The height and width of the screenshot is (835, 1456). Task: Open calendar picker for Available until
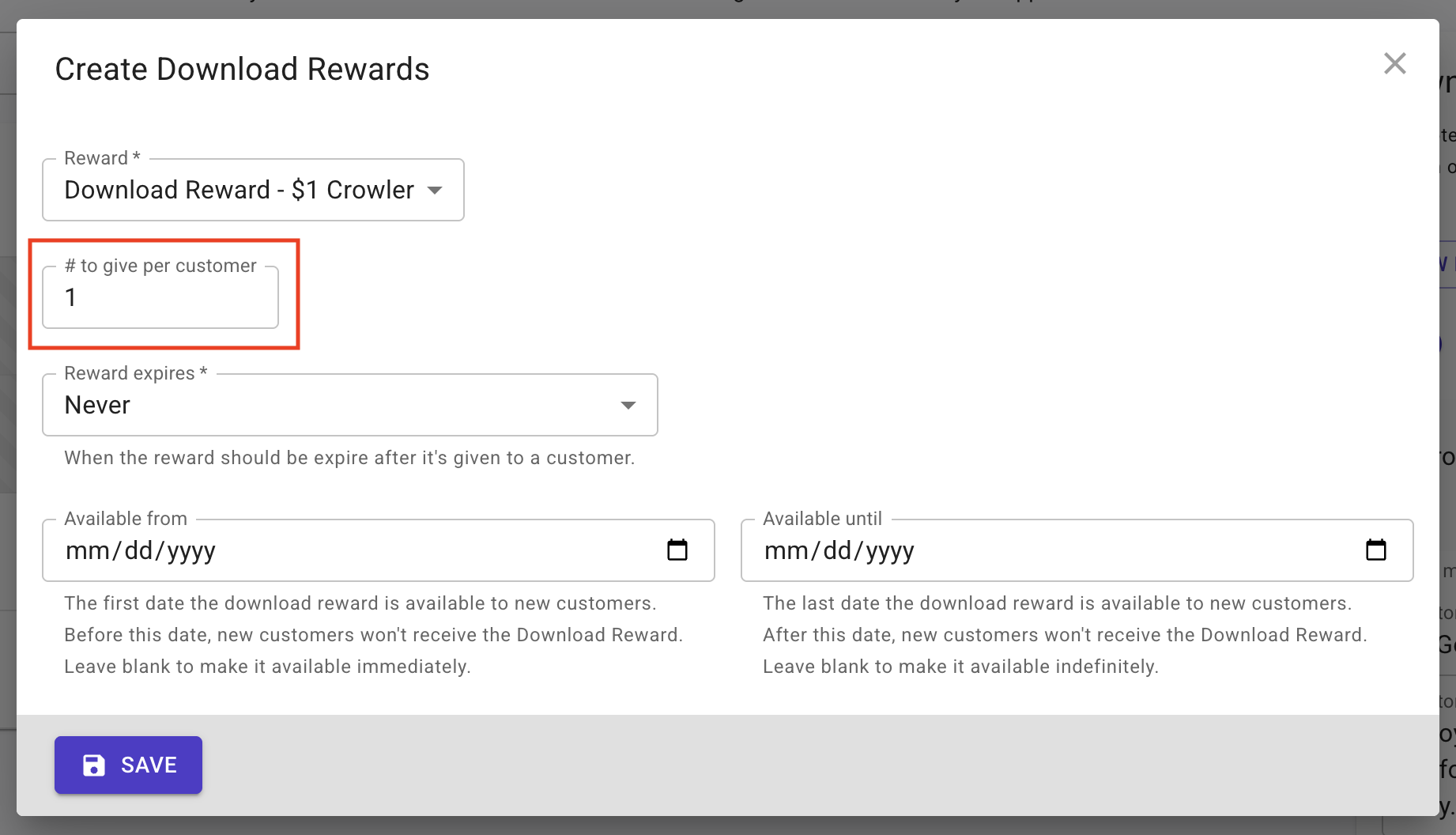pyautogui.click(x=1375, y=550)
